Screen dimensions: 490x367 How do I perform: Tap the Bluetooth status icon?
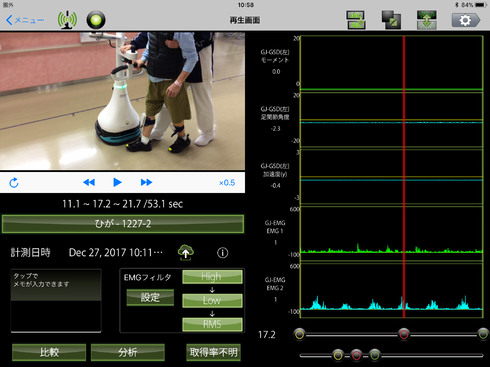[x=457, y=5]
